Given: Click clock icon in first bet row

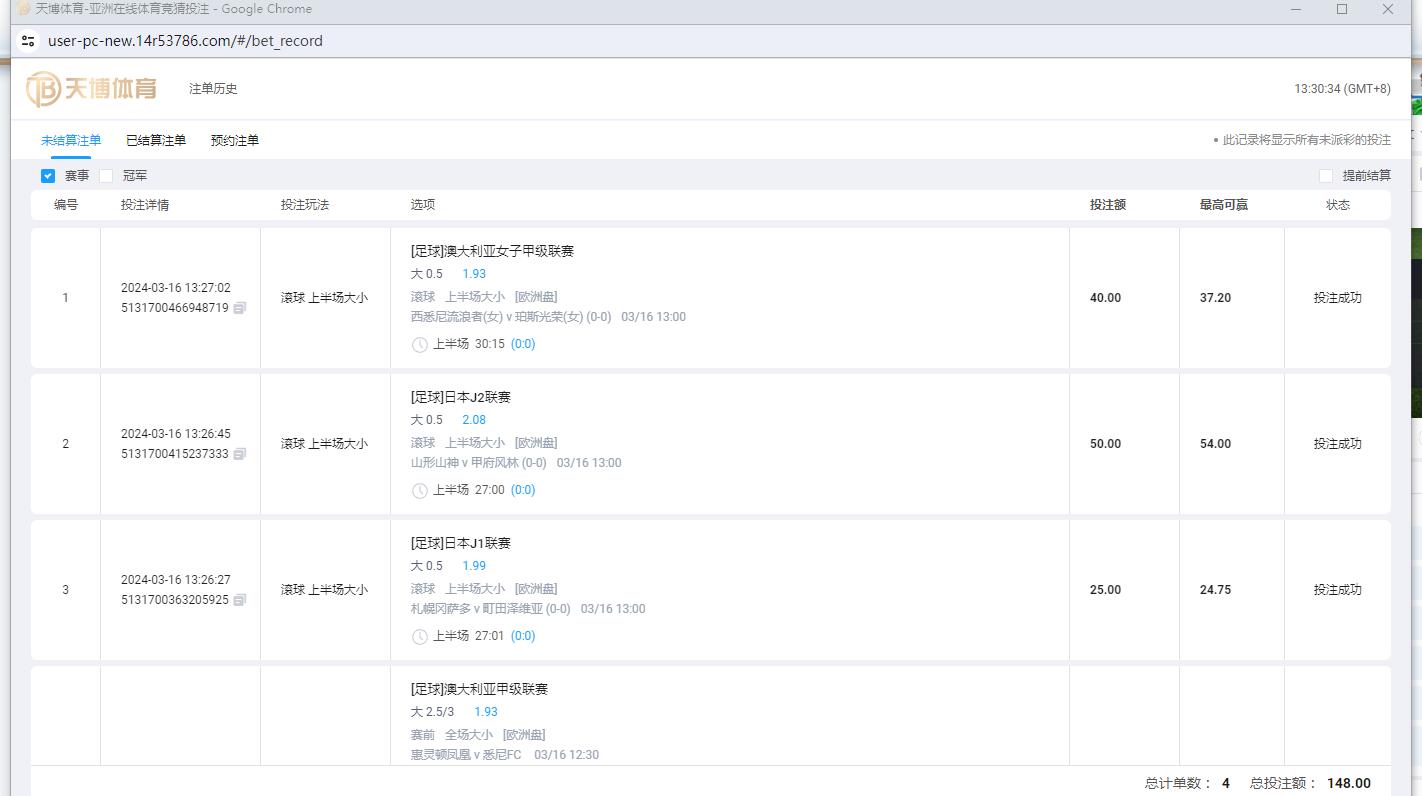Looking at the screenshot, I should pos(420,344).
